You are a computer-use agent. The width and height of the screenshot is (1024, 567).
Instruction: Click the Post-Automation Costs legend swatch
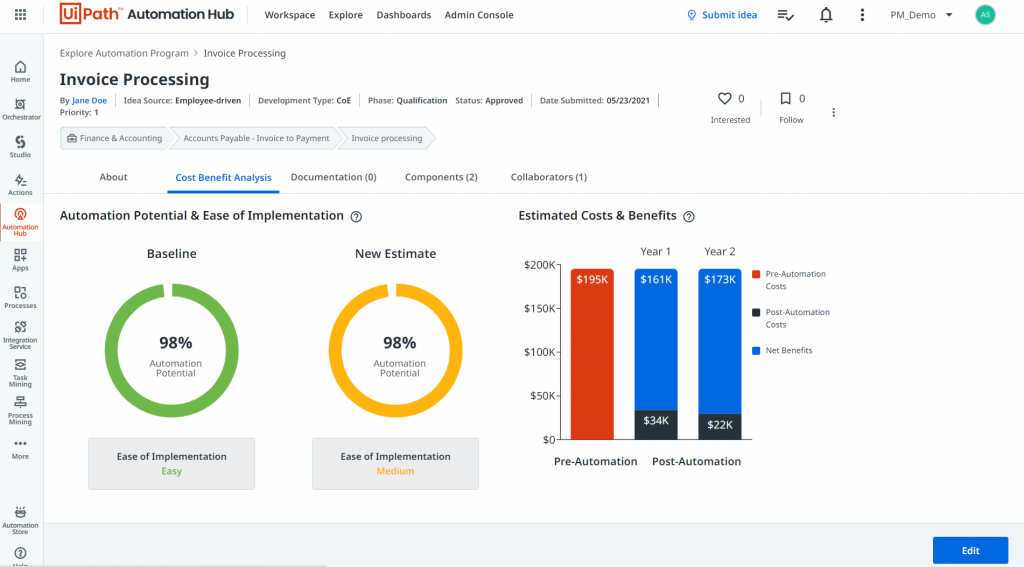[756, 313]
